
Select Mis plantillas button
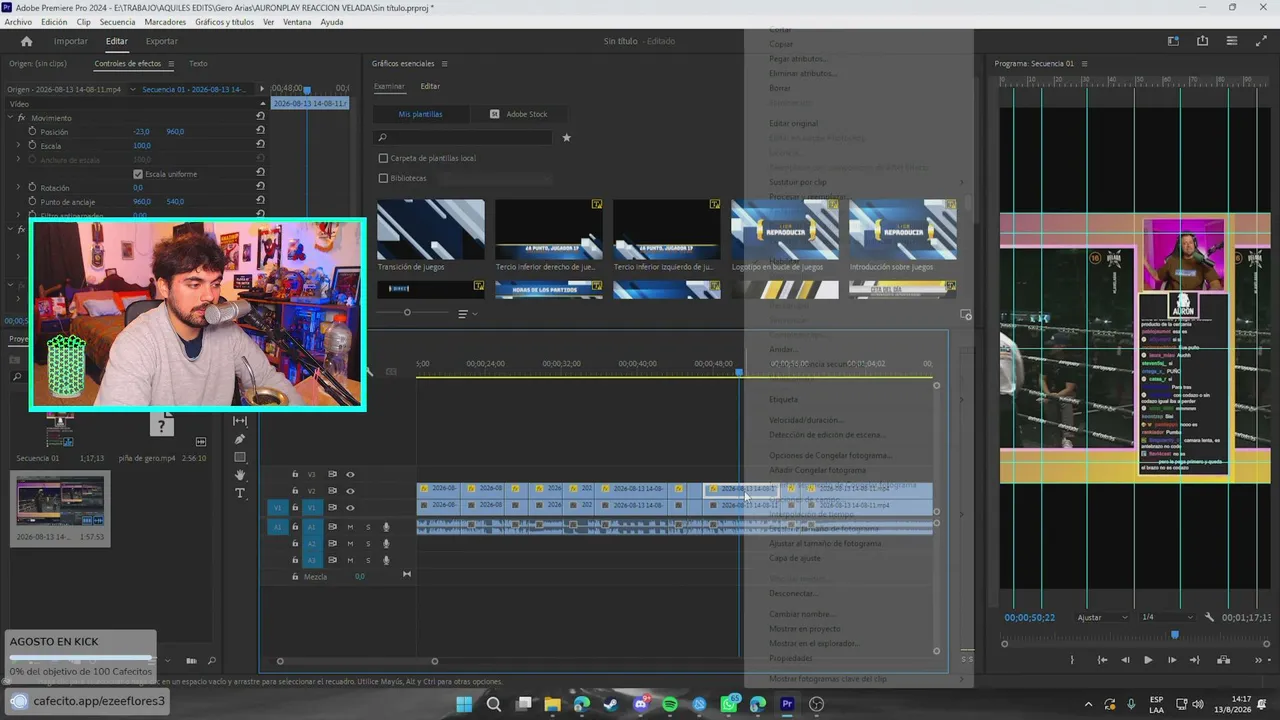tap(420, 114)
